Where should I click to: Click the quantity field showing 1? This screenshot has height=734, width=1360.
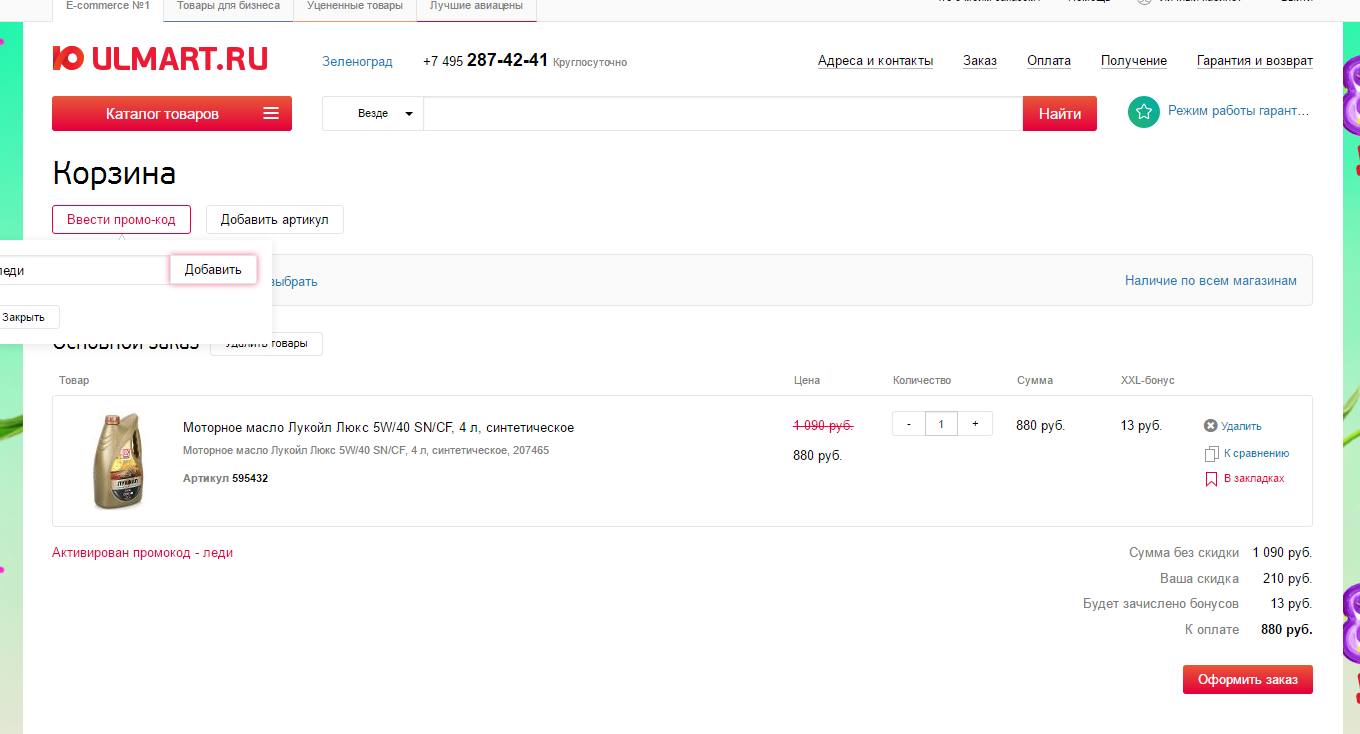[942, 424]
